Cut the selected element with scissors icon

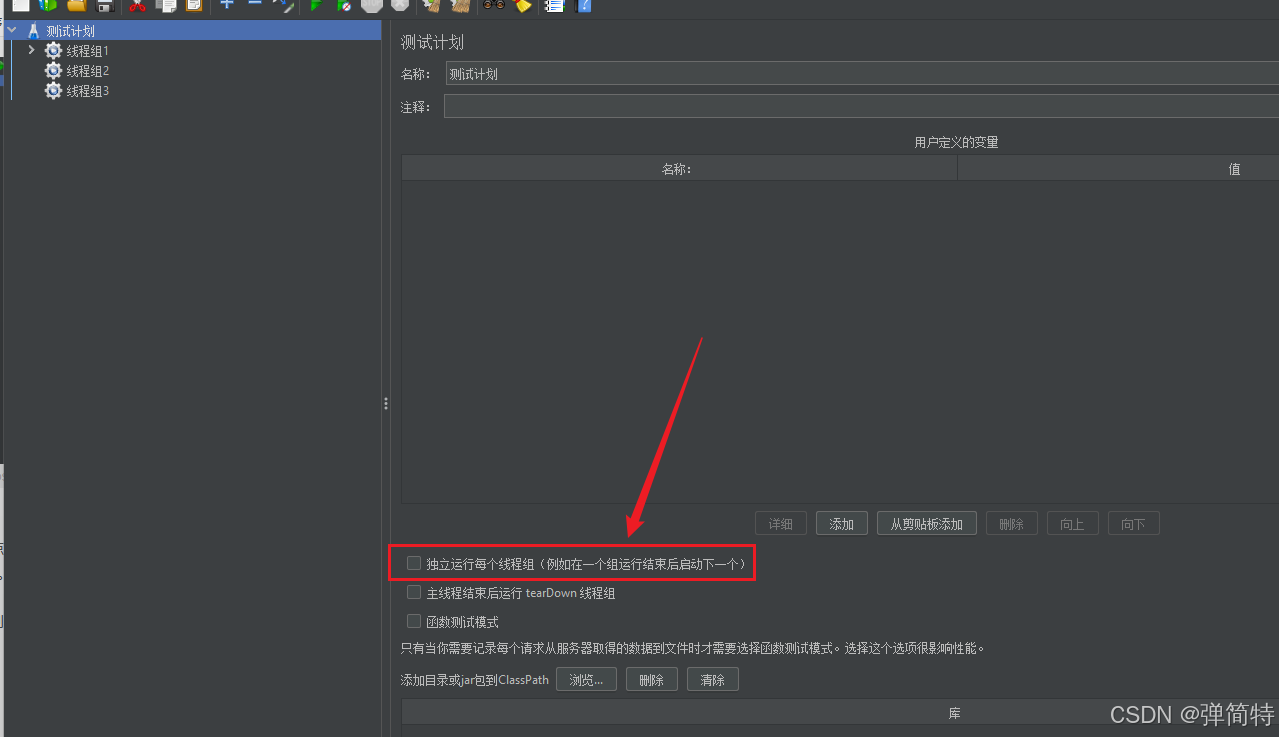click(137, 7)
